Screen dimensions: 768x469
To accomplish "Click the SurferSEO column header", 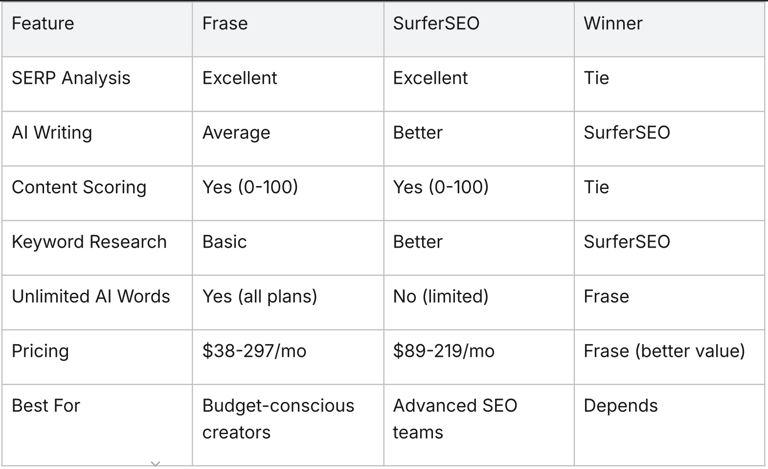I will [x=436, y=24].
